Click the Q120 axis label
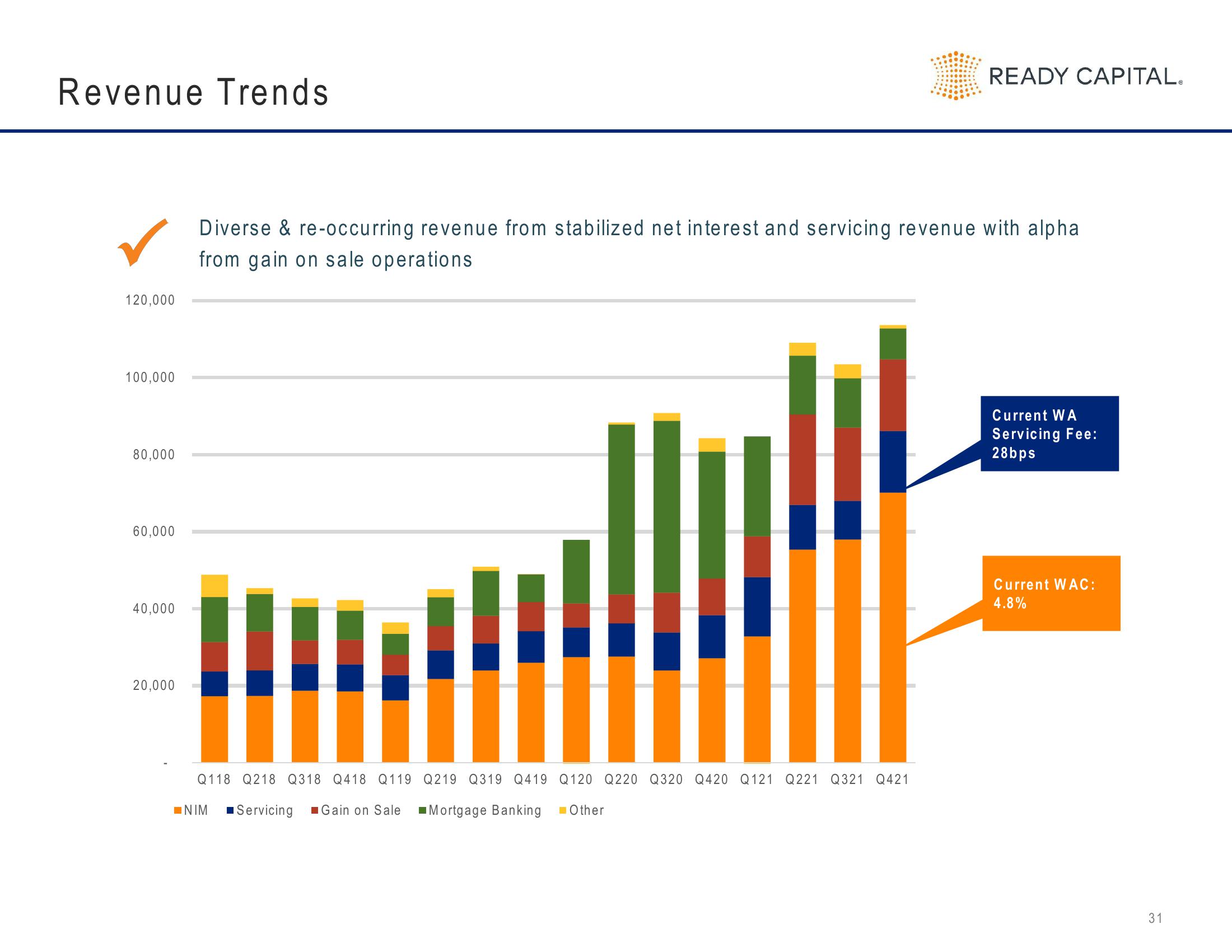 coord(576,780)
